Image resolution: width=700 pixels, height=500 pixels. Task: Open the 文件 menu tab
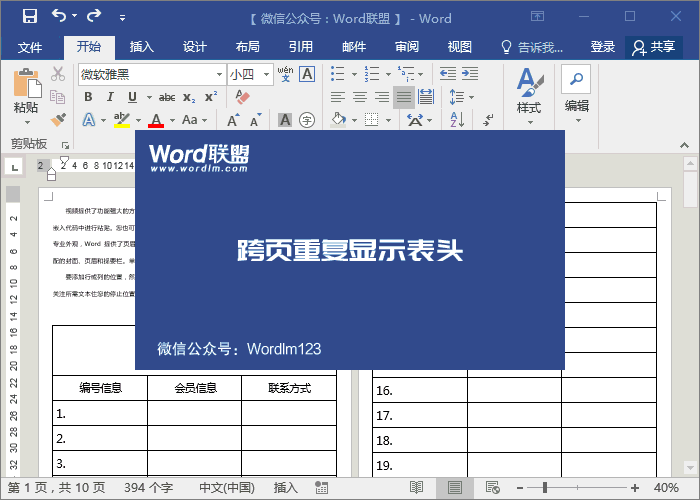click(30, 47)
